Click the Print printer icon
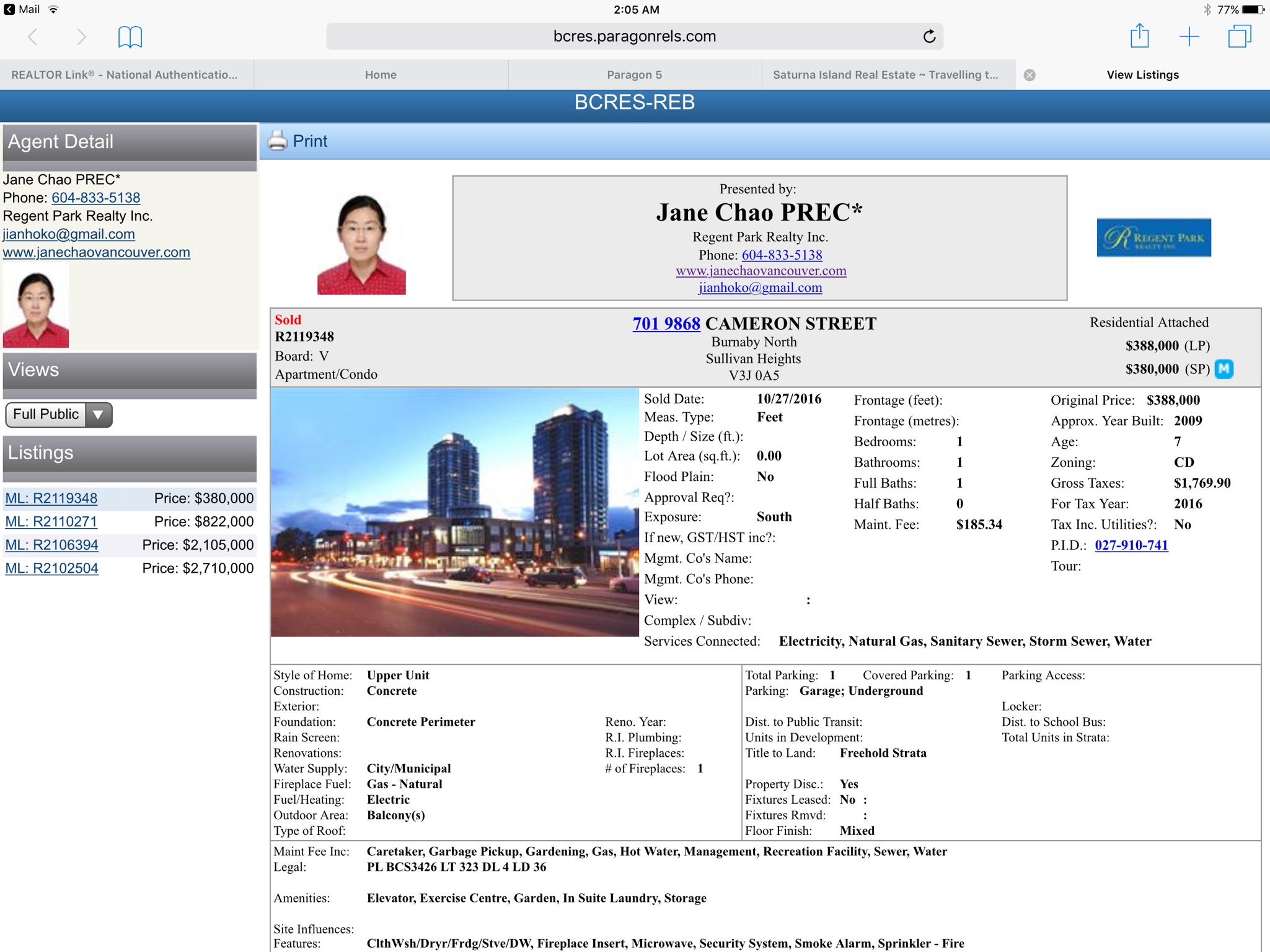 (x=277, y=141)
